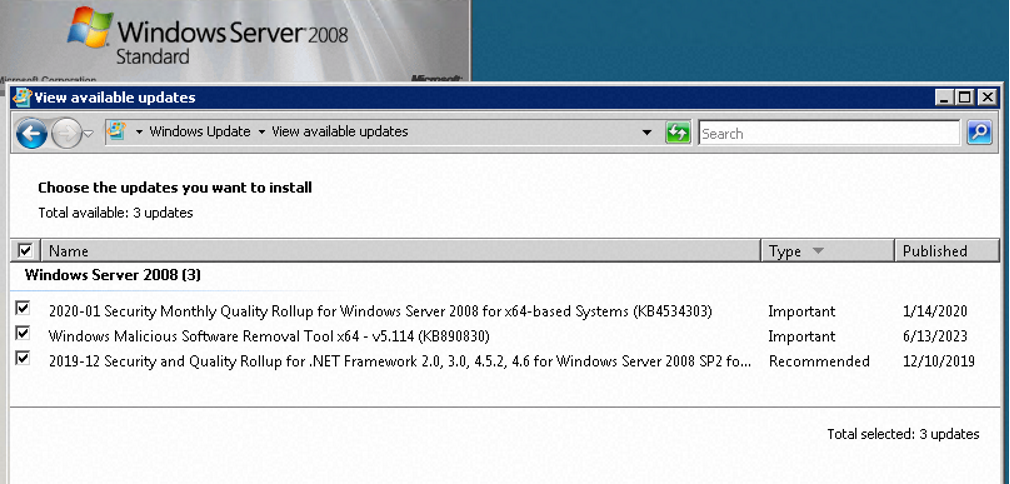The height and width of the screenshot is (484, 1010).
Task: Click Important type of KB4534303 row
Action: (801, 311)
